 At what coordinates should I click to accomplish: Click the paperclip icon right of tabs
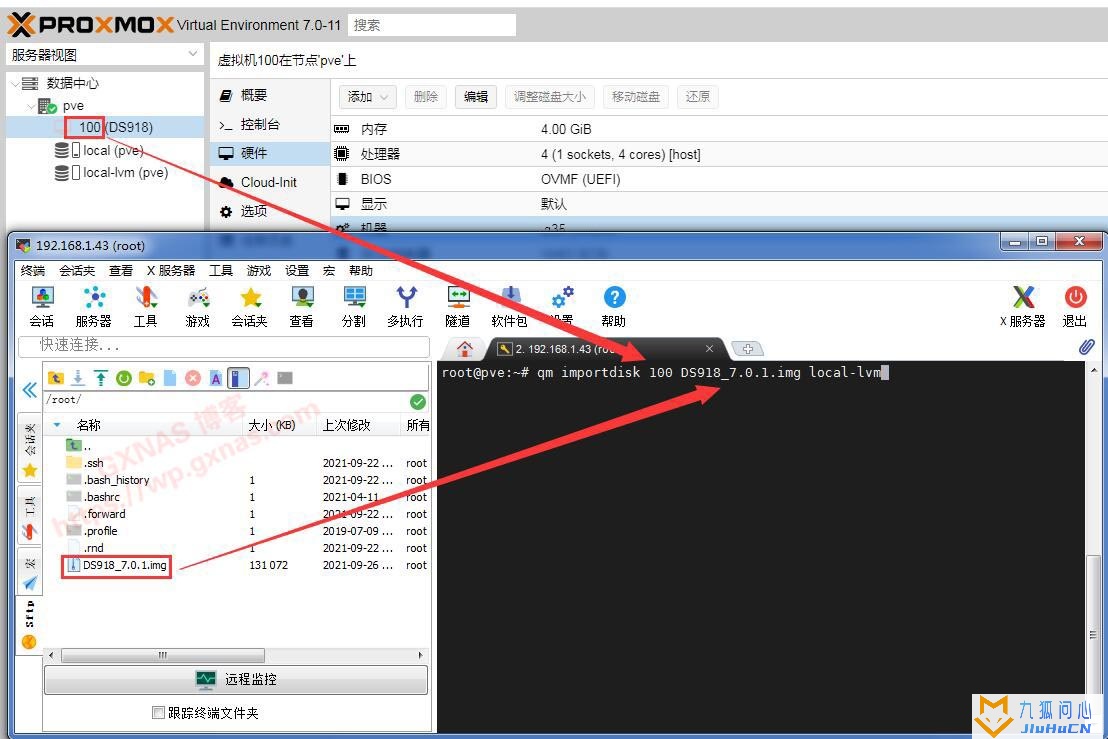(x=1087, y=347)
